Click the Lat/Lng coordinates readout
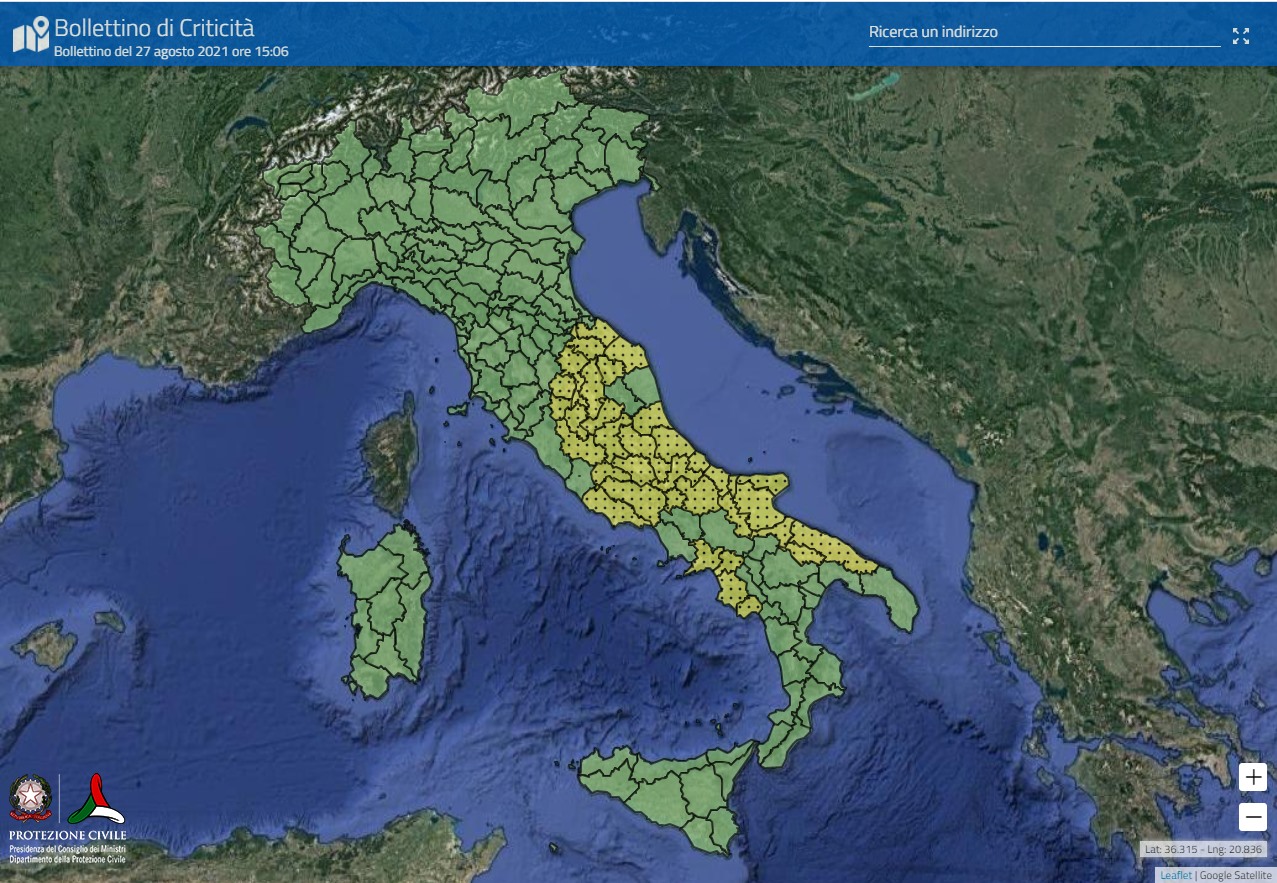Viewport: 1277px width, 883px height. 1205,849
